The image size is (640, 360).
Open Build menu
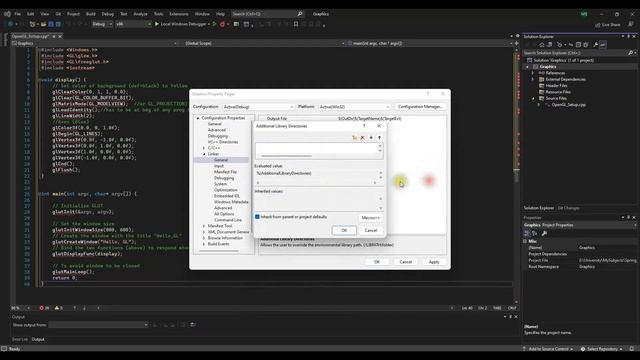pos(91,14)
